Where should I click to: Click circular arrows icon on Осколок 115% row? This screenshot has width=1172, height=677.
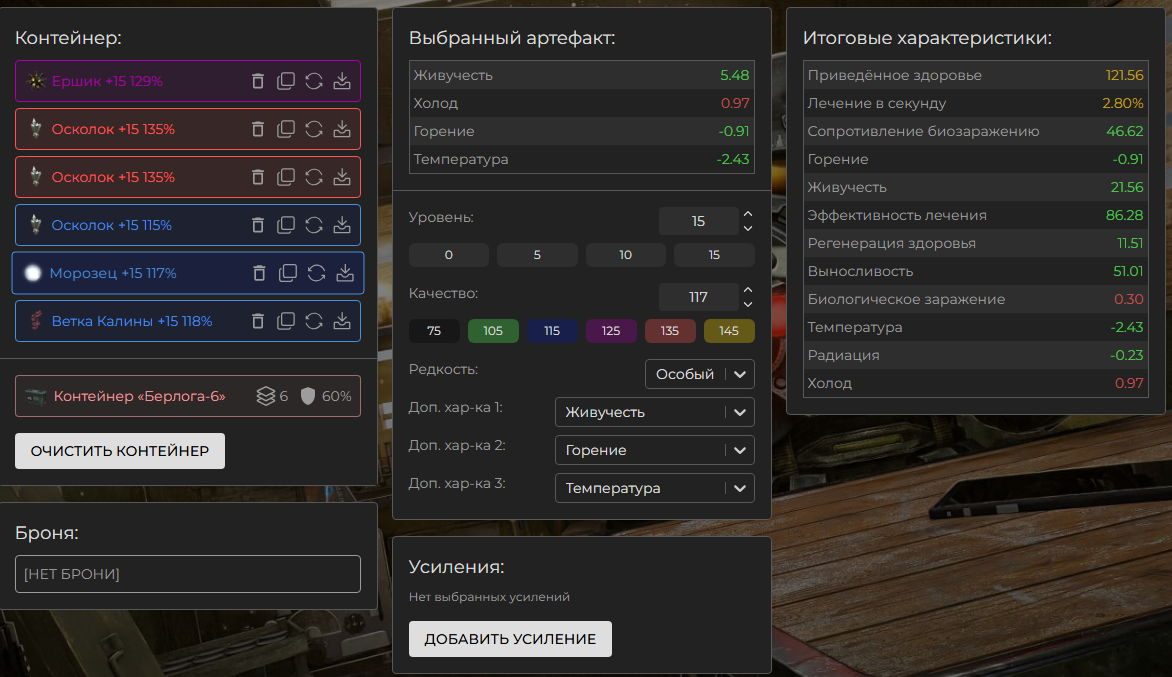pyautogui.click(x=314, y=225)
